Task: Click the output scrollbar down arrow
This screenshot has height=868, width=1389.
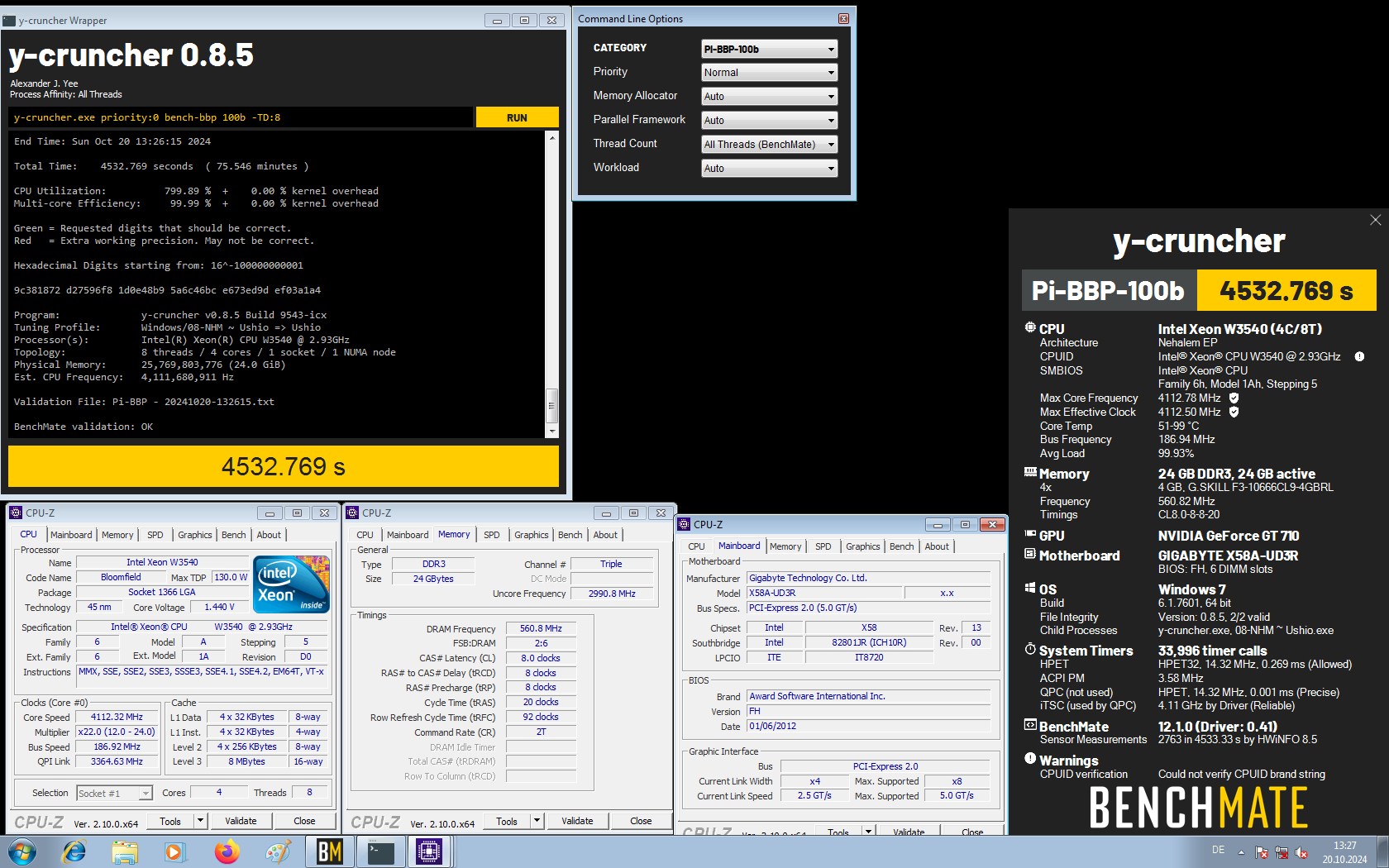Action: click(551, 432)
